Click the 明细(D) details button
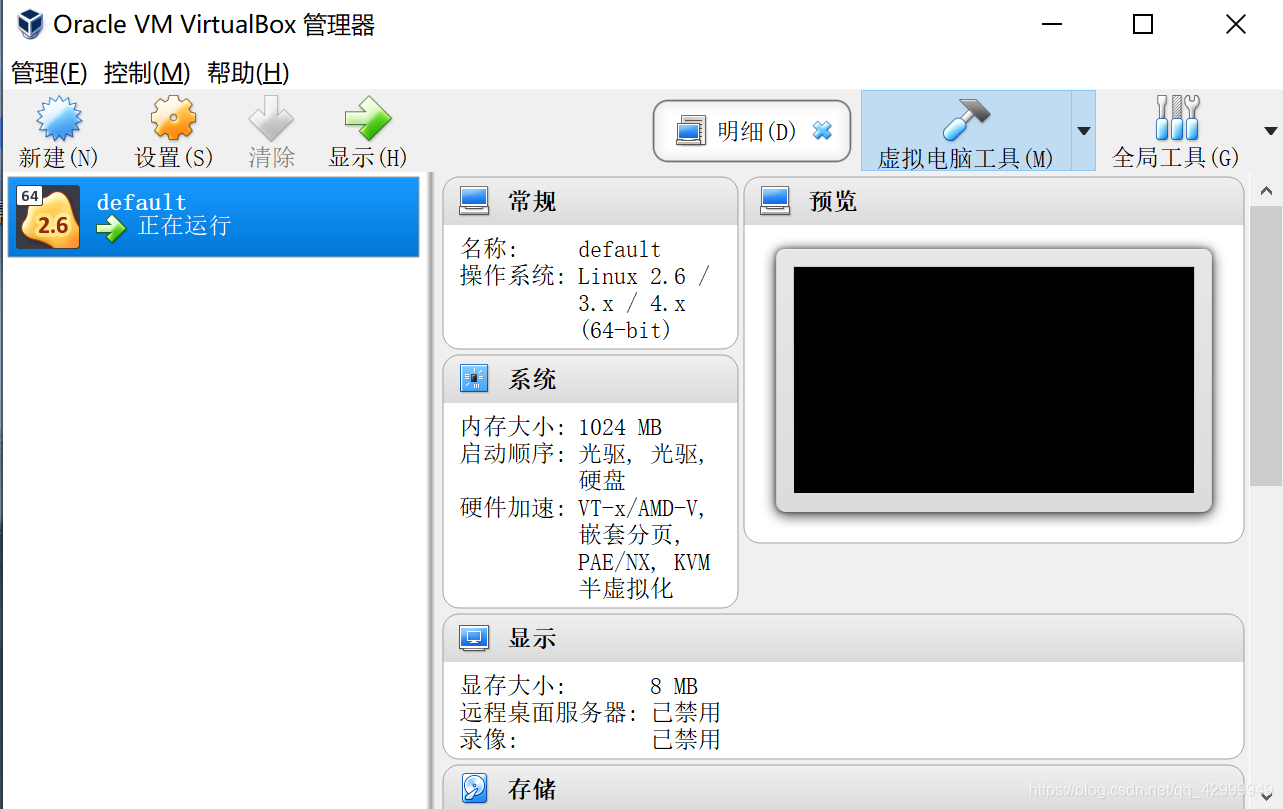 752,131
